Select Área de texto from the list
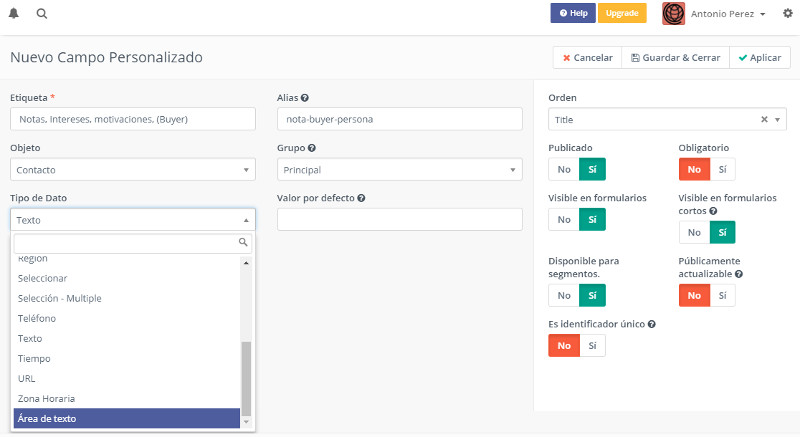800x437 pixels. point(127,418)
